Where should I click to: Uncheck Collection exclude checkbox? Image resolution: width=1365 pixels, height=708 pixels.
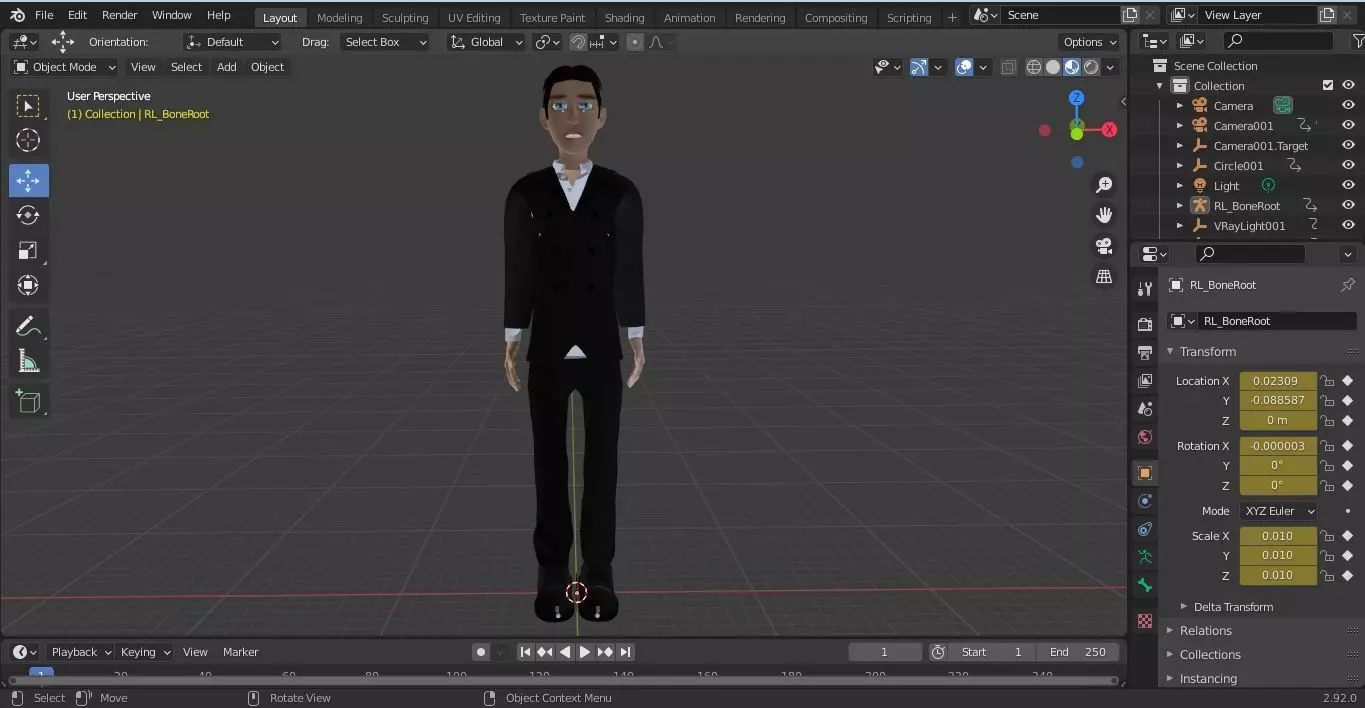click(x=1328, y=85)
